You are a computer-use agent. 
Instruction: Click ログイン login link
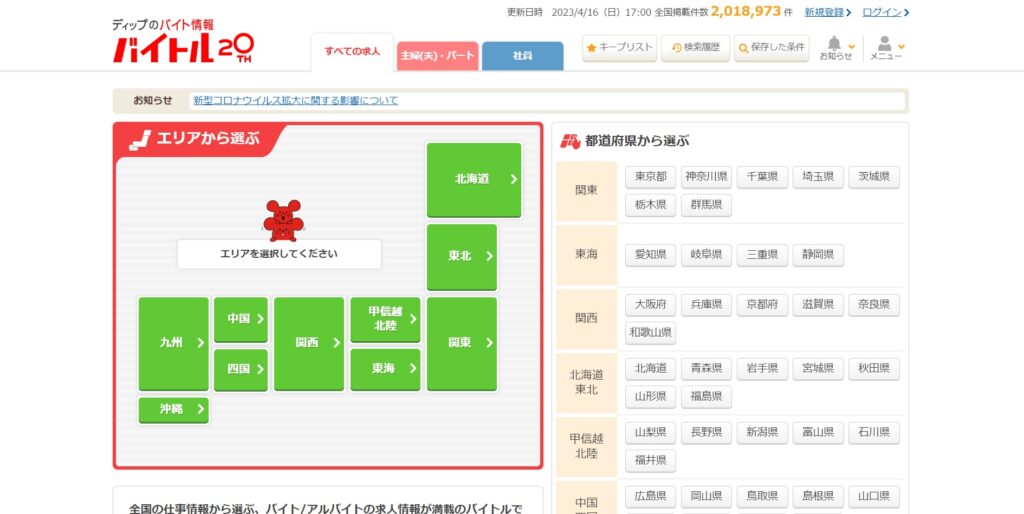click(x=885, y=12)
